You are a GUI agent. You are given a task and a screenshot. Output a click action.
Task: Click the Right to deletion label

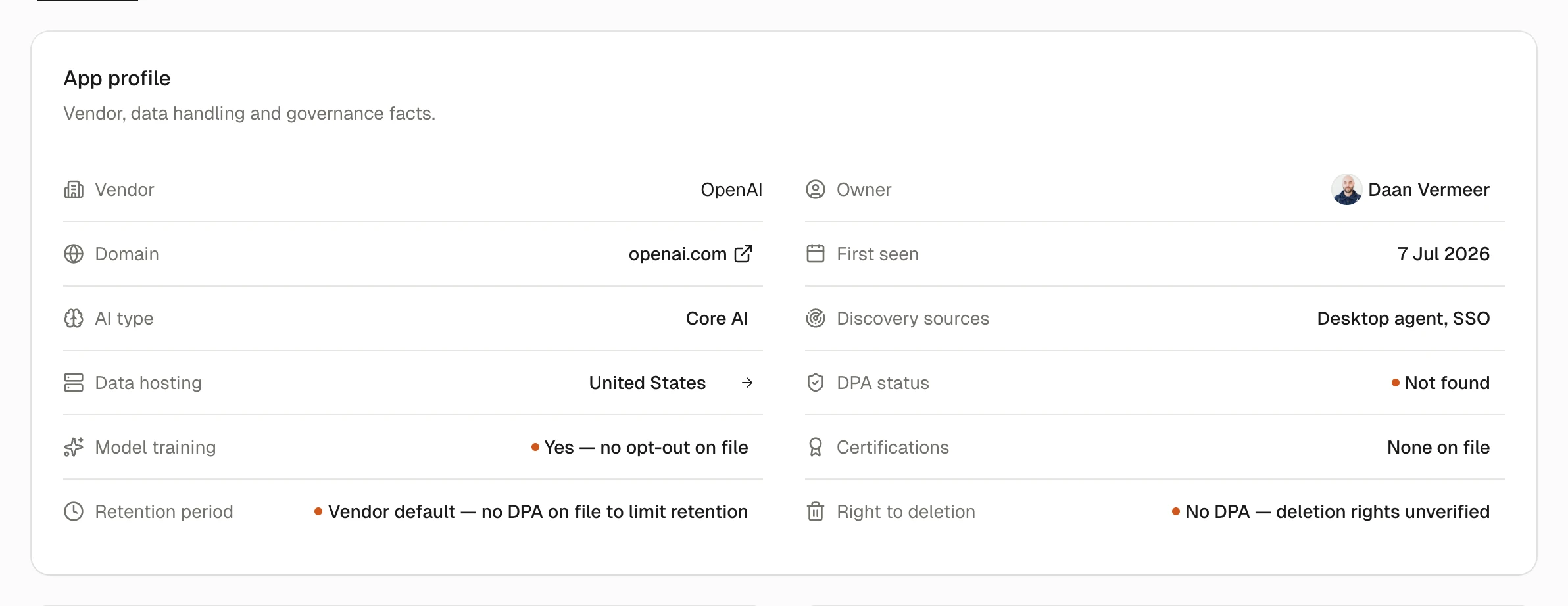(906, 512)
